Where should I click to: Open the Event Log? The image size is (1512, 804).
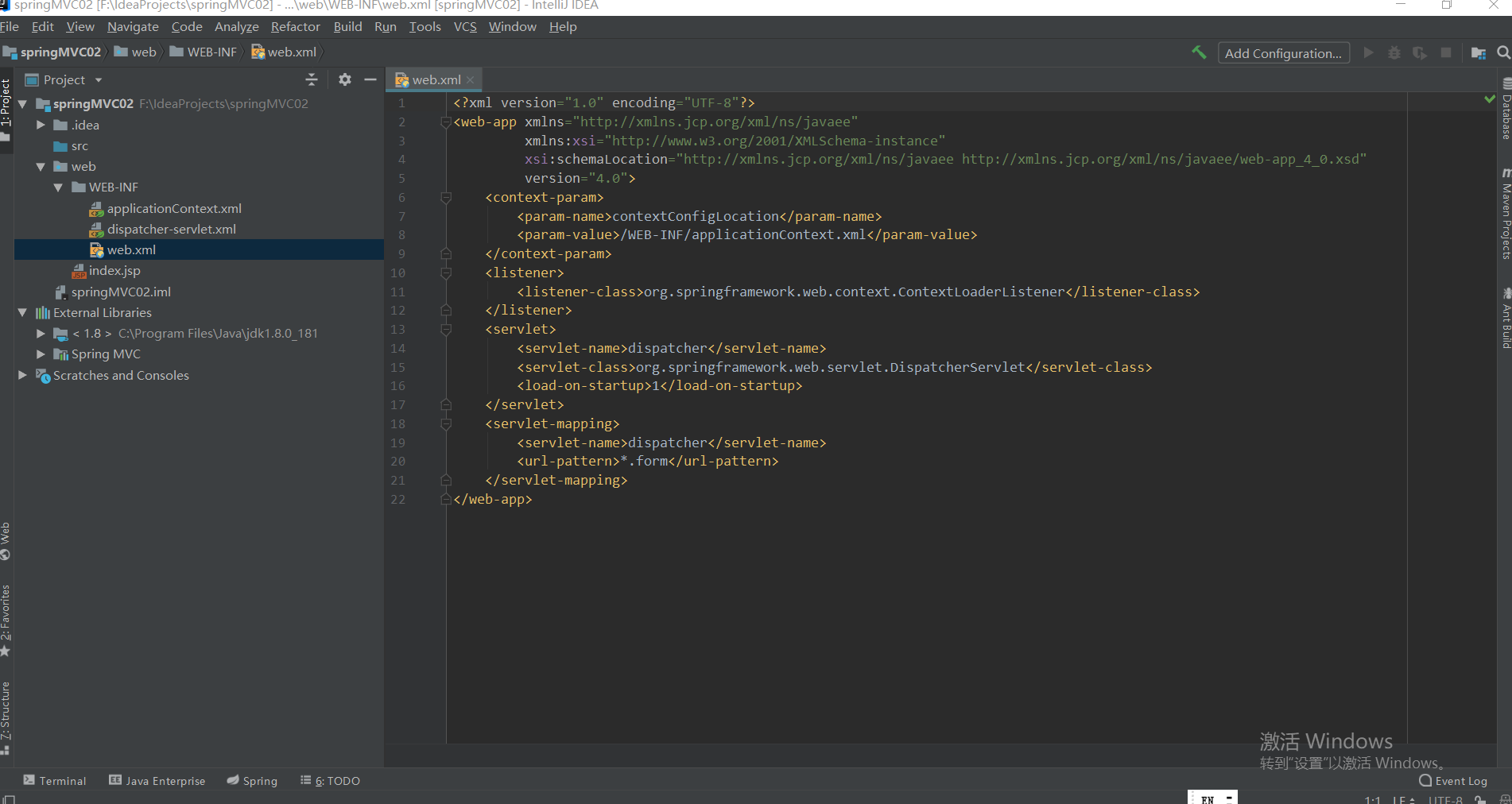1453,781
